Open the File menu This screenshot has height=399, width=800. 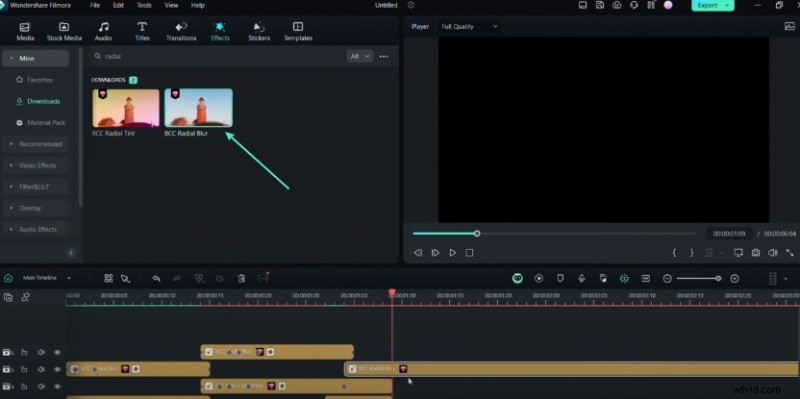(95, 5)
